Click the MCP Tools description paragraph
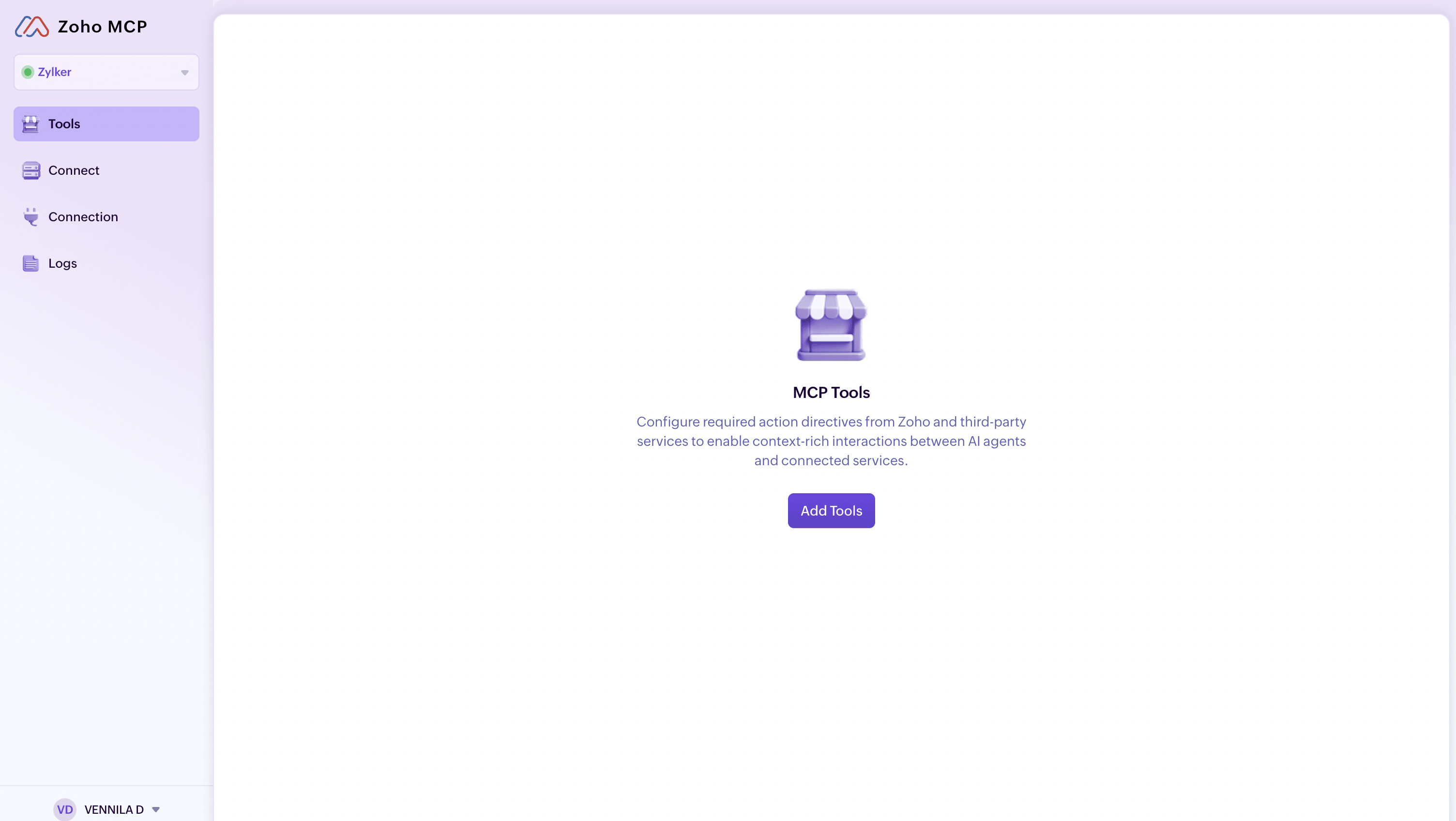 pyautogui.click(x=831, y=441)
